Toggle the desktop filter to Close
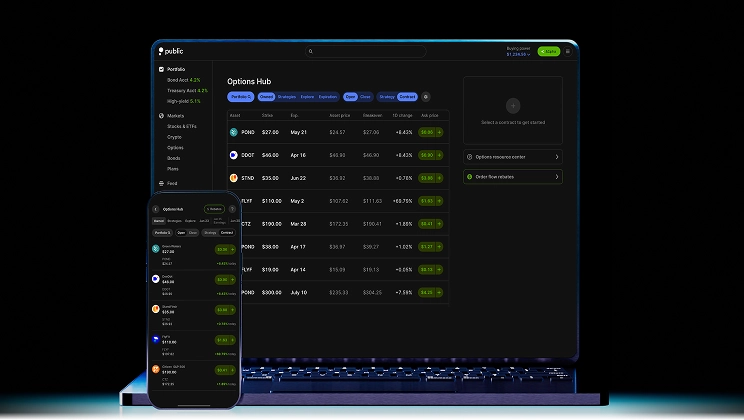This screenshot has height=420, width=744. pyautogui.click(x=366, y=97)
